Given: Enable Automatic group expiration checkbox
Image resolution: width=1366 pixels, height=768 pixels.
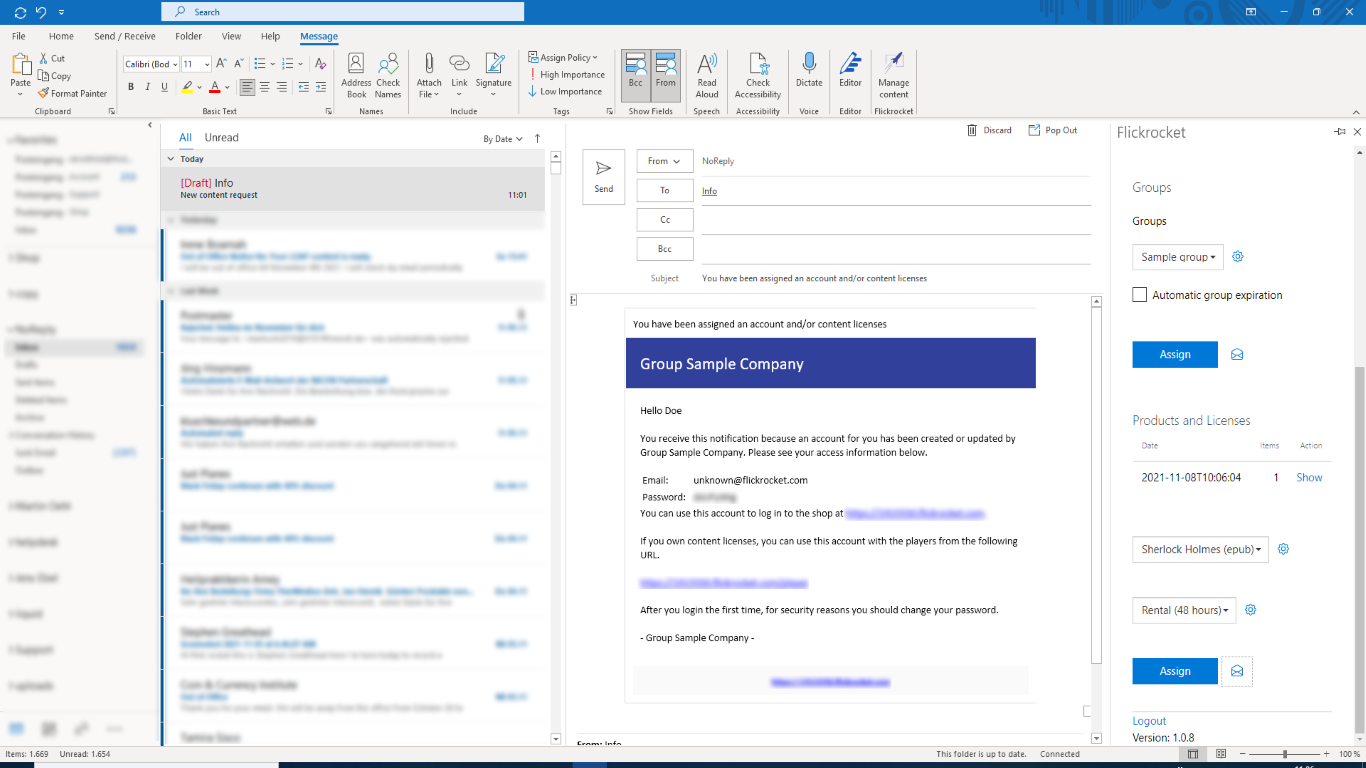Looking at the screenshot, I should point(1140,295).
